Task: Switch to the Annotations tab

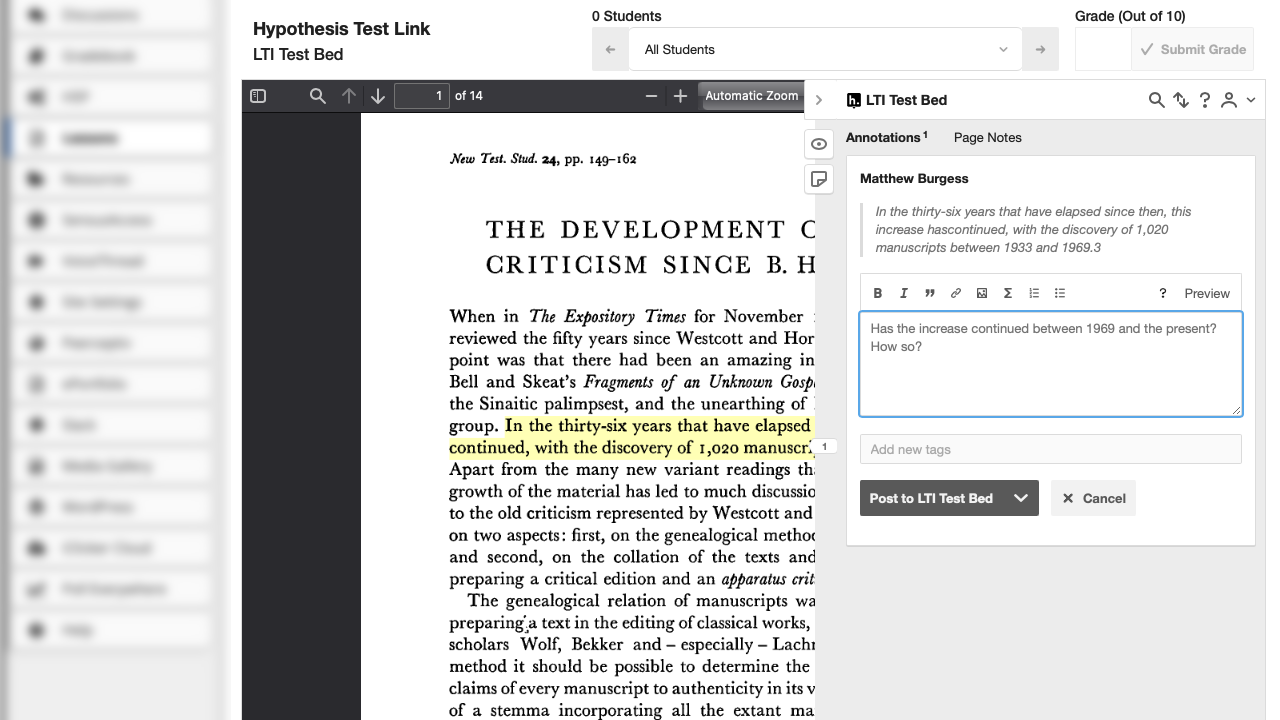Action: click(x=886, y=137)
